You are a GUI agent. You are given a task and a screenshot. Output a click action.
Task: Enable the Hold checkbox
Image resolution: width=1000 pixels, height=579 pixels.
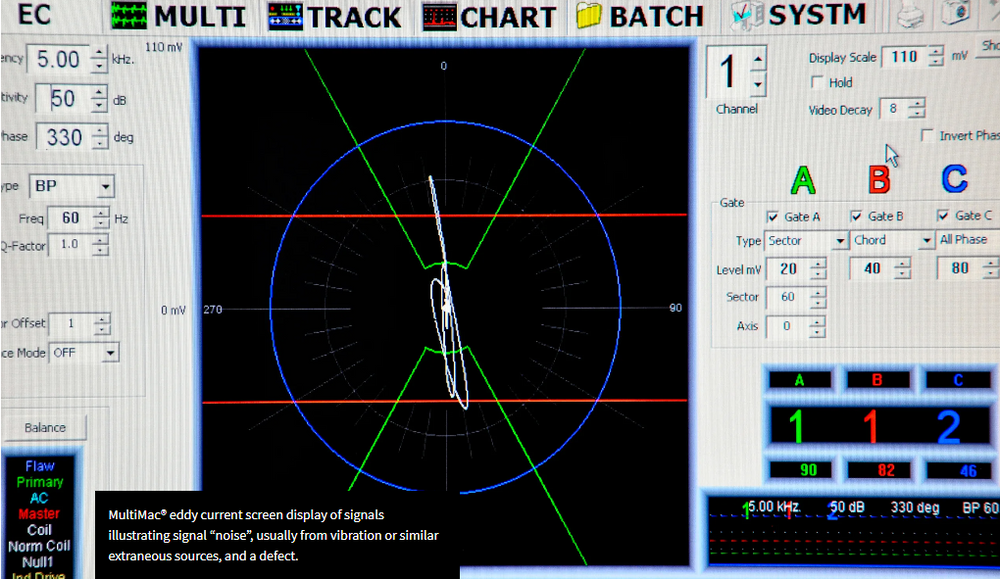click(818, 82)
